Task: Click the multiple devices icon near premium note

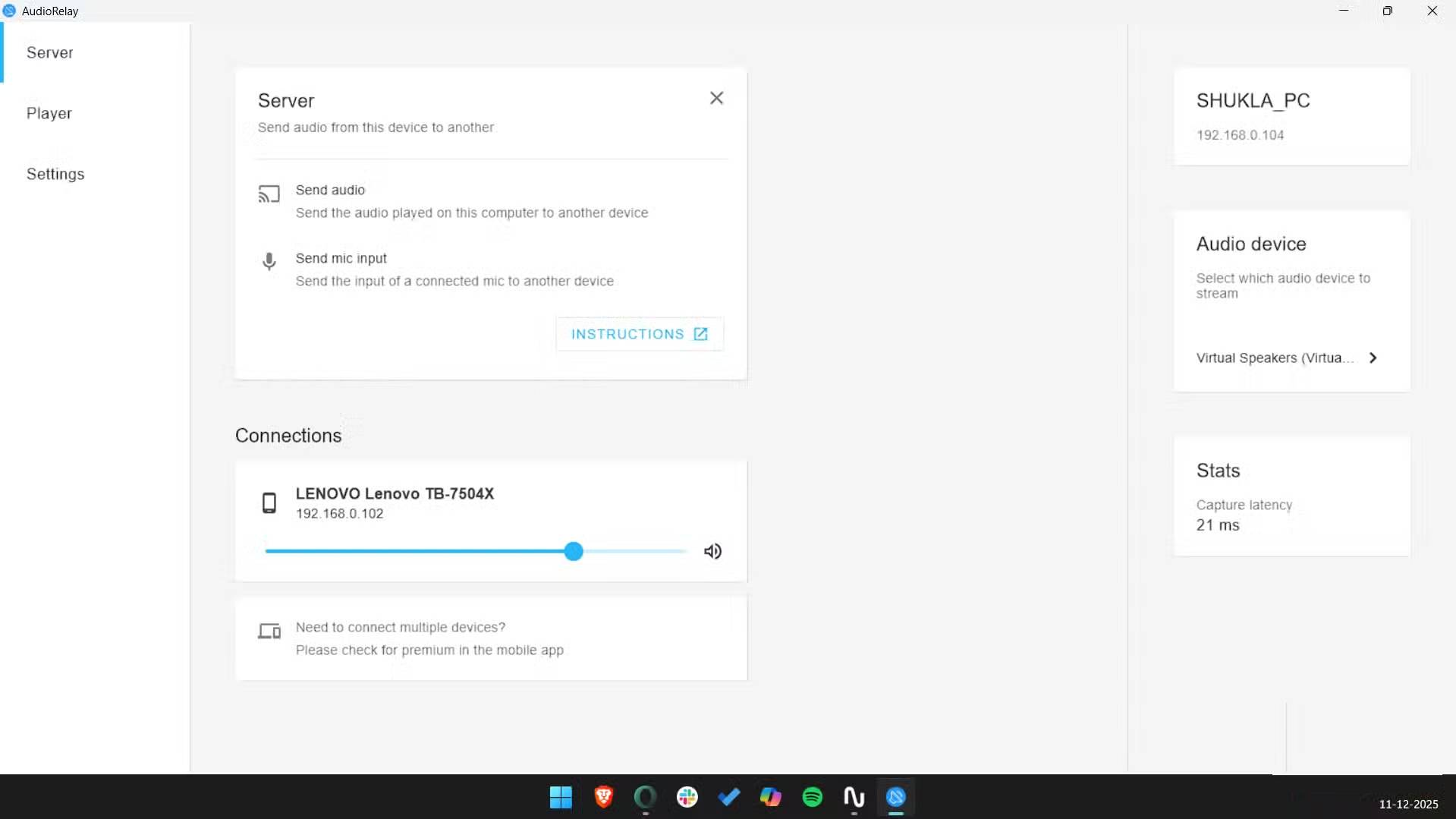Action: [x=269, y=632]
